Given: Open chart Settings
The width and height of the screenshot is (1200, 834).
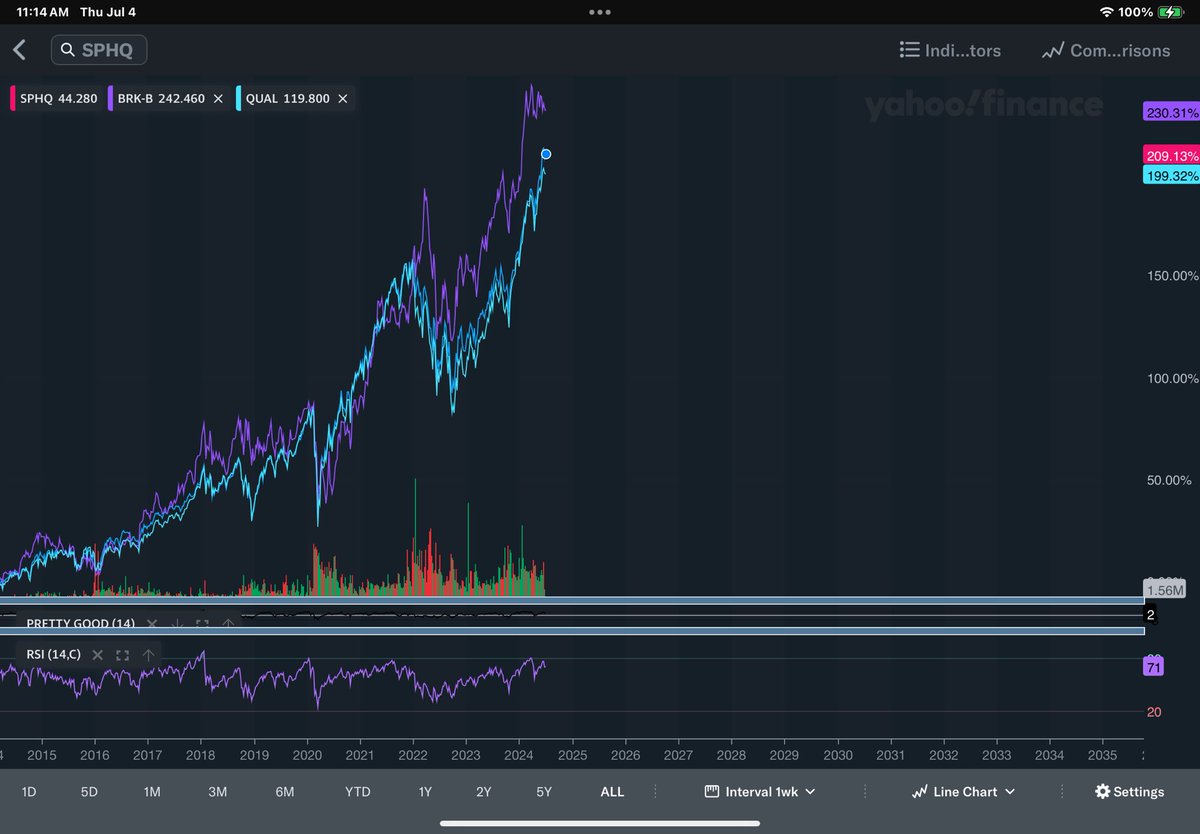Looking at the screenshot, I should 1130,791.
